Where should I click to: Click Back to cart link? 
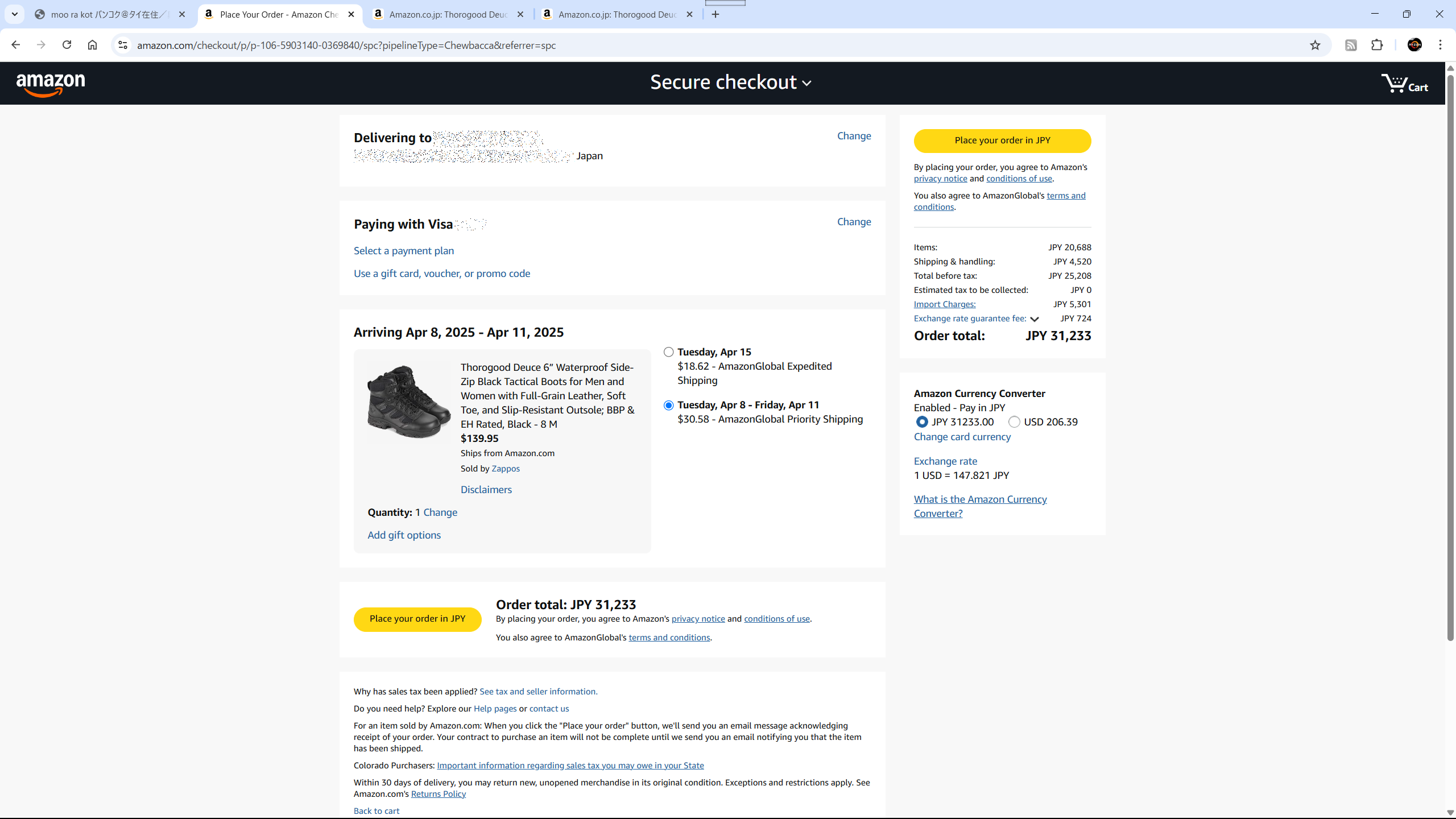coord(376,811)
